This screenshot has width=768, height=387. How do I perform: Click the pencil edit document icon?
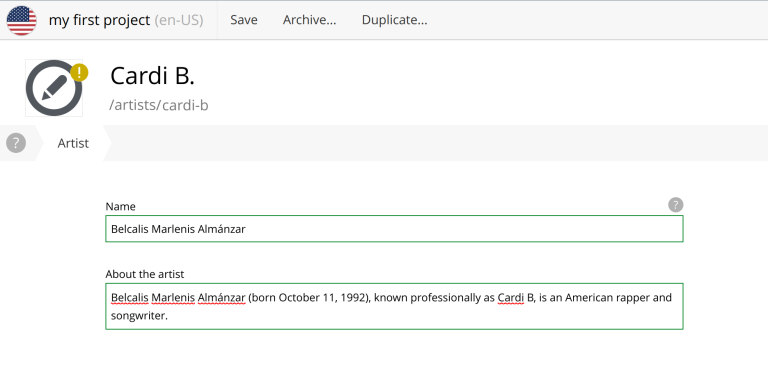click(54, 88)
